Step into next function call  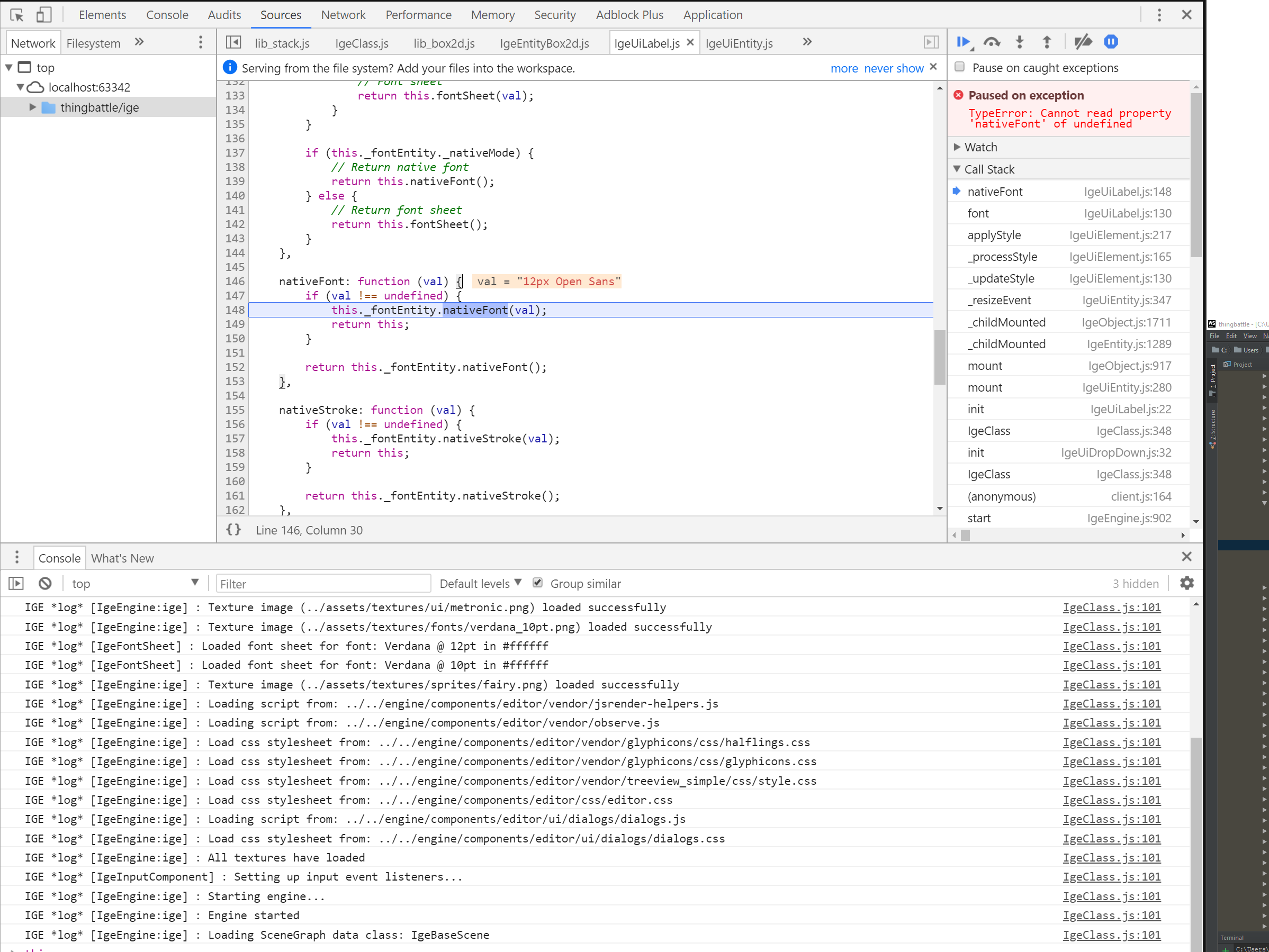pos(1020,42)
